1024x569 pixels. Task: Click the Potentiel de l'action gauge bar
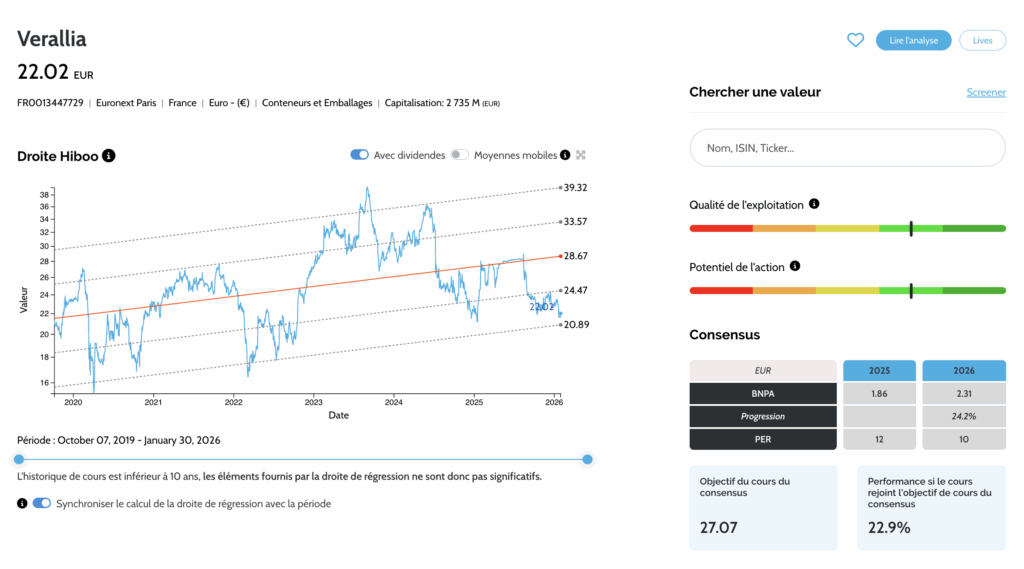pos(847,291)
